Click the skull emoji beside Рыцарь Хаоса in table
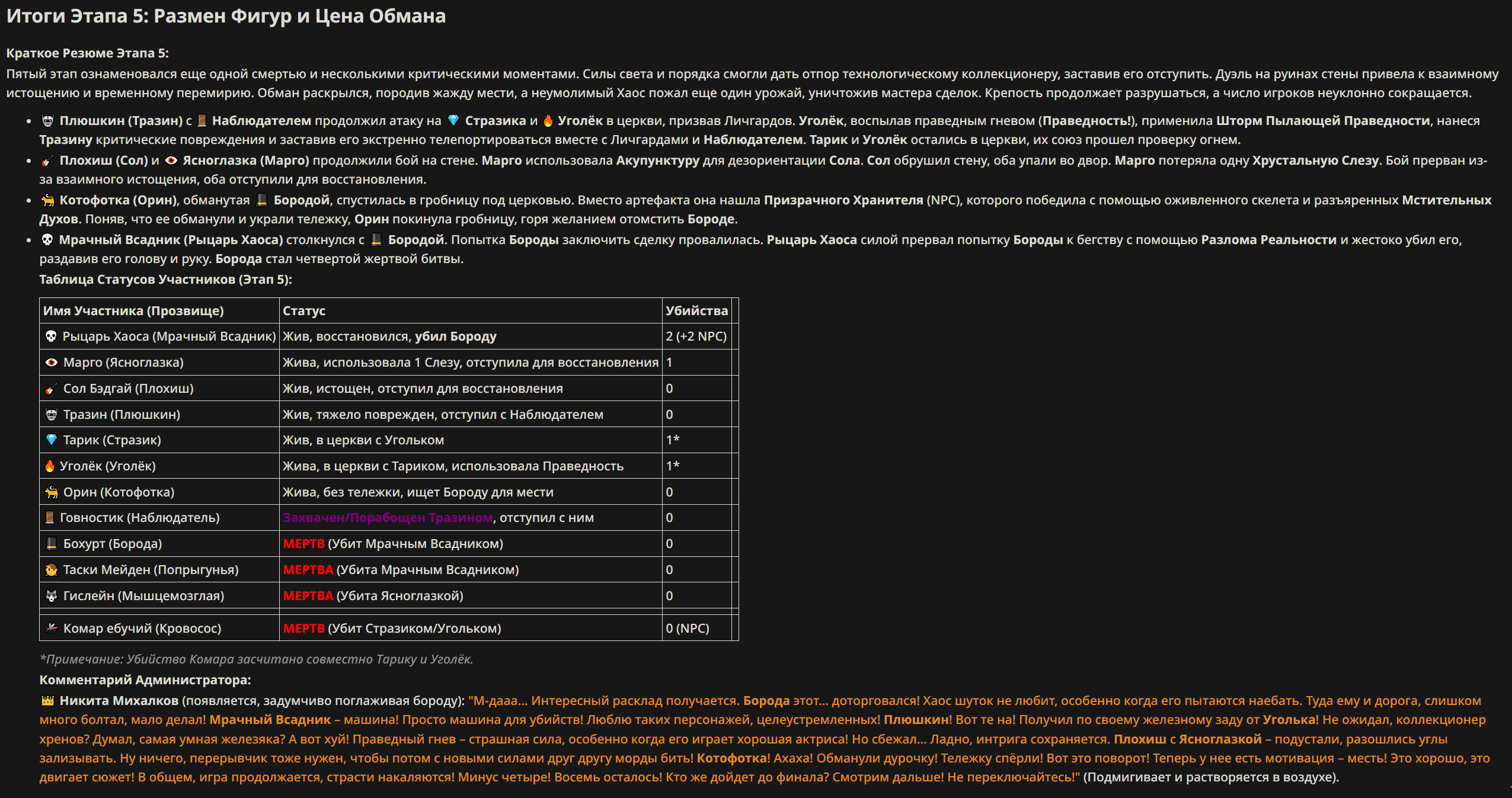 tap(51, 336)
